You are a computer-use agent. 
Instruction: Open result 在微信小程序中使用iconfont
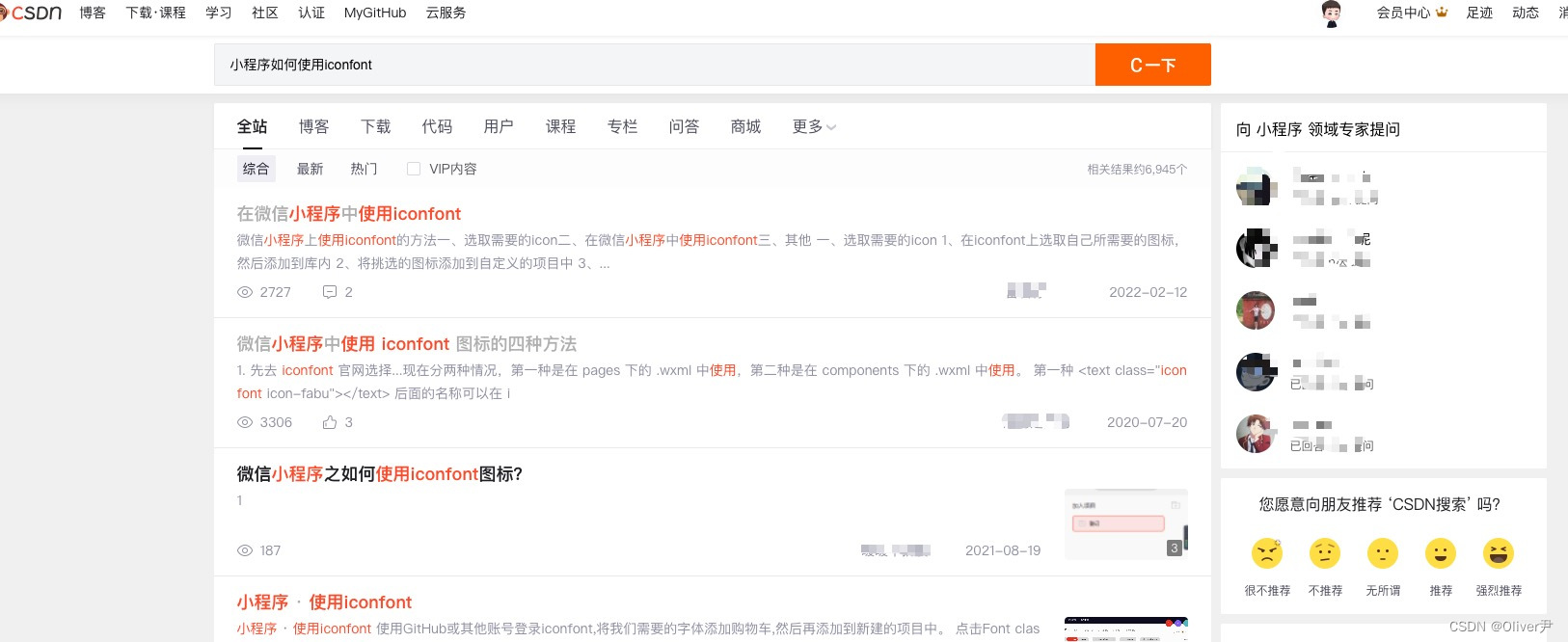[x=349, y=214]
